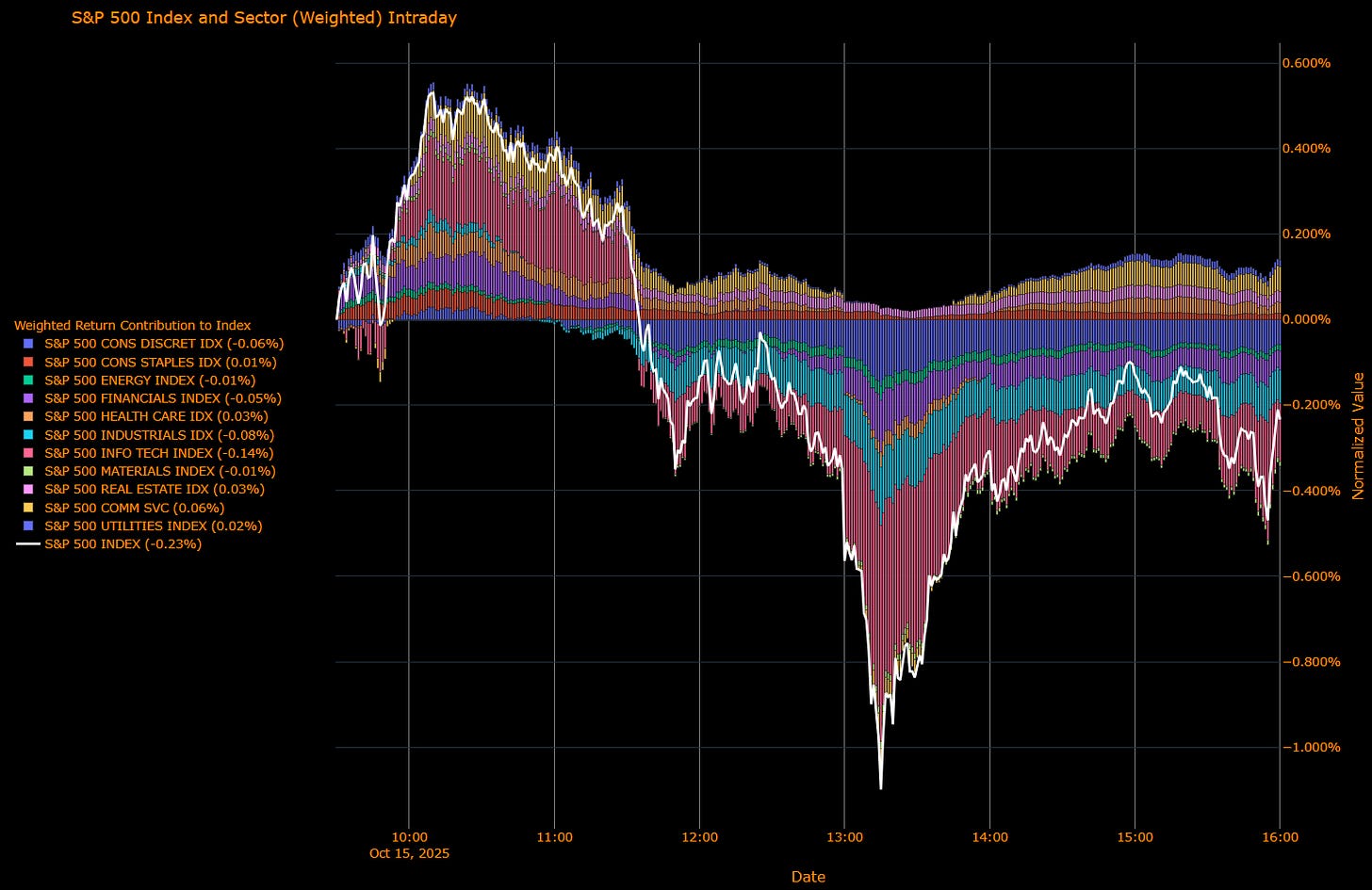Click the 10:00 x-axis tick label
The height and width of the screenshot is (890, 1372).
click(x=408, y=836)
